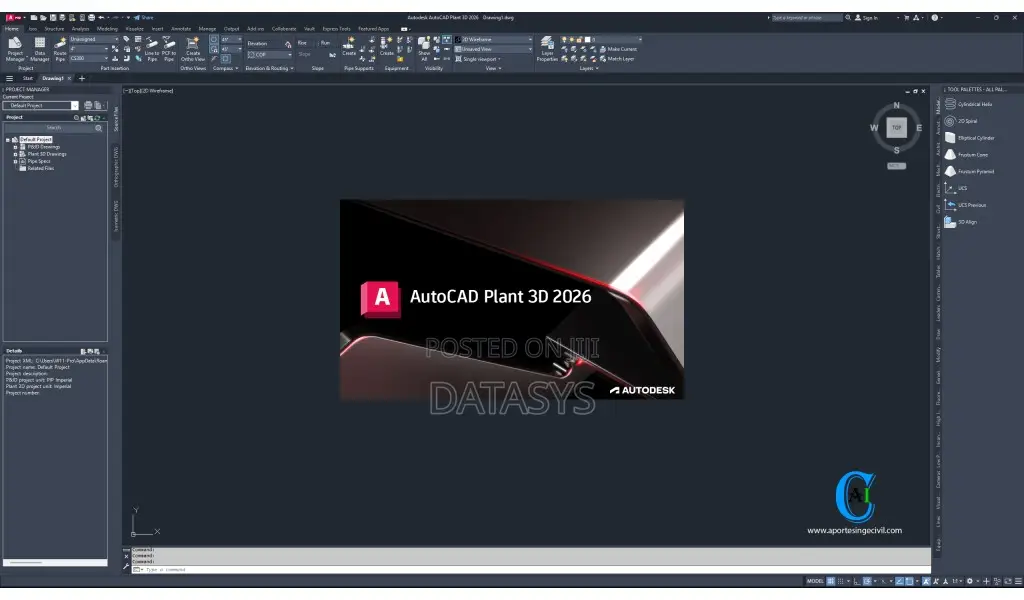This screenshot has height=600, width=1024.
Task: Open the Project Manager tool
Action: coord(15,49)
